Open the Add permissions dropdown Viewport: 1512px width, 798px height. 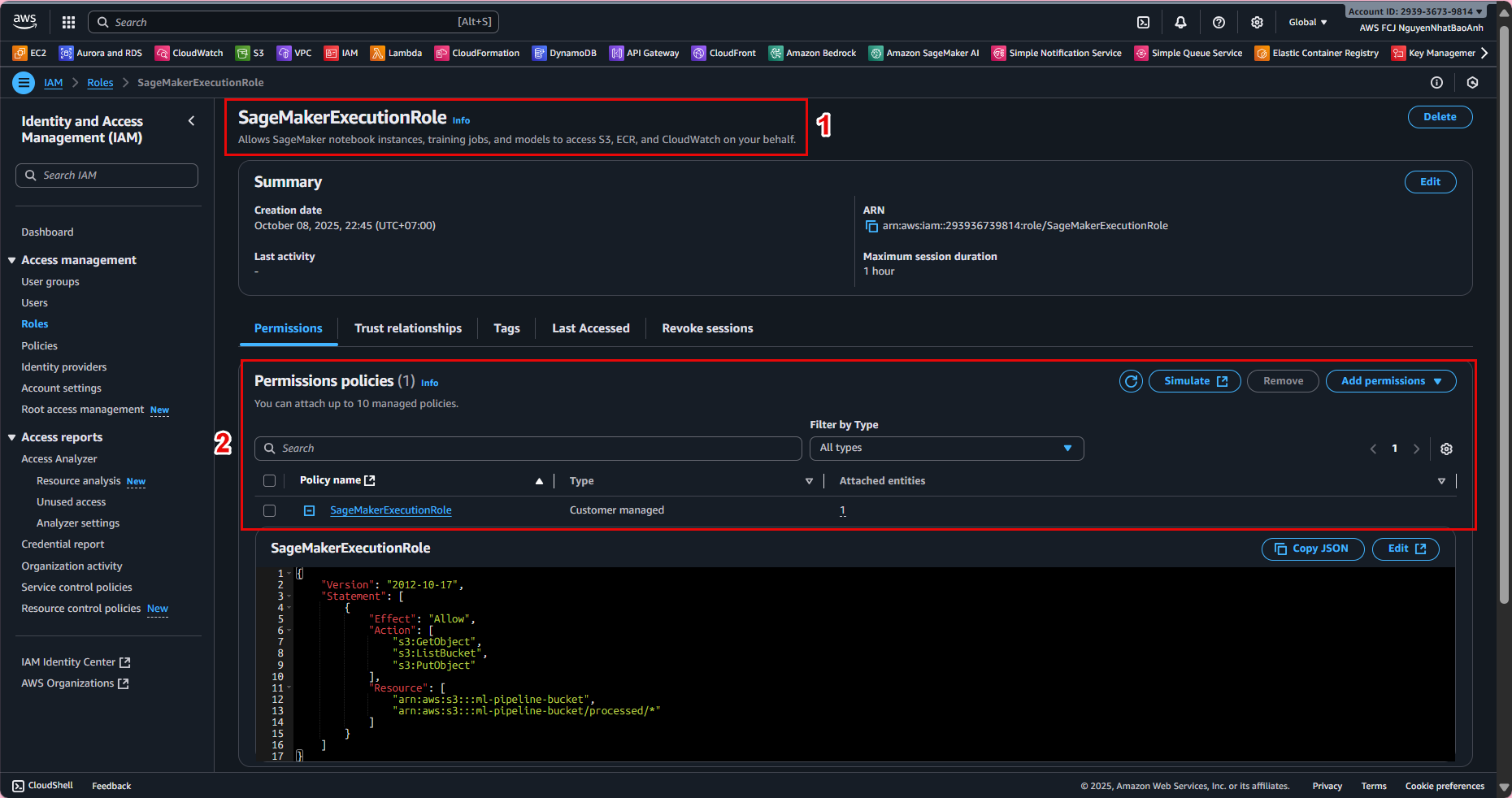(x=1391, y=381)
